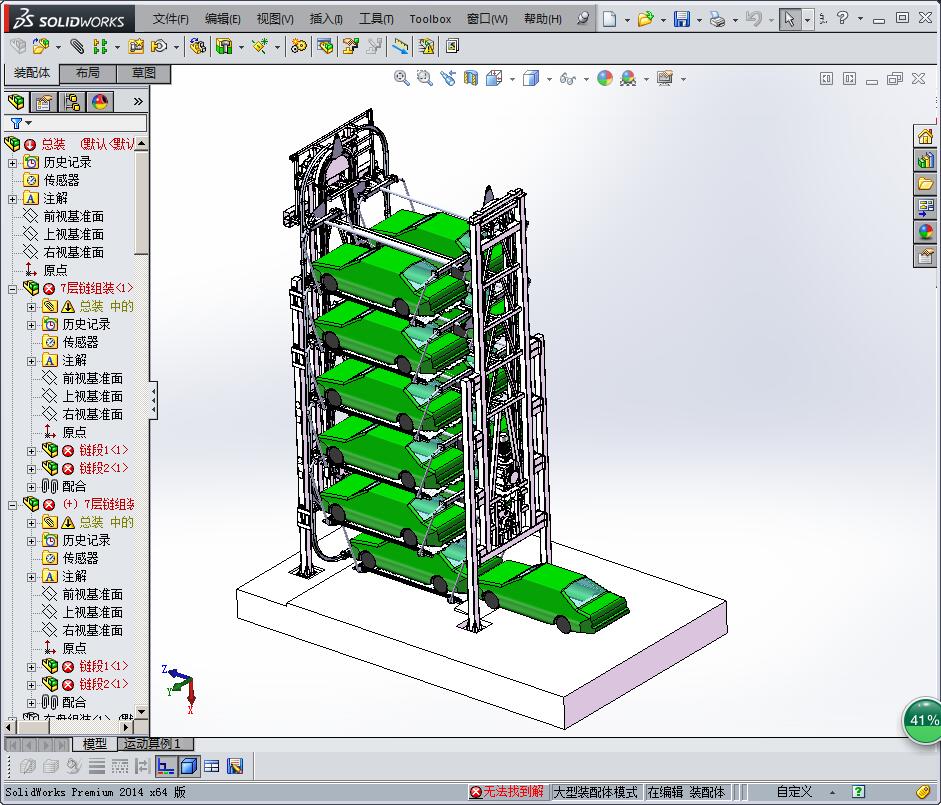Click the 自定义 status bar units button
Screen dimensions: 941x805
coord(794,792)
